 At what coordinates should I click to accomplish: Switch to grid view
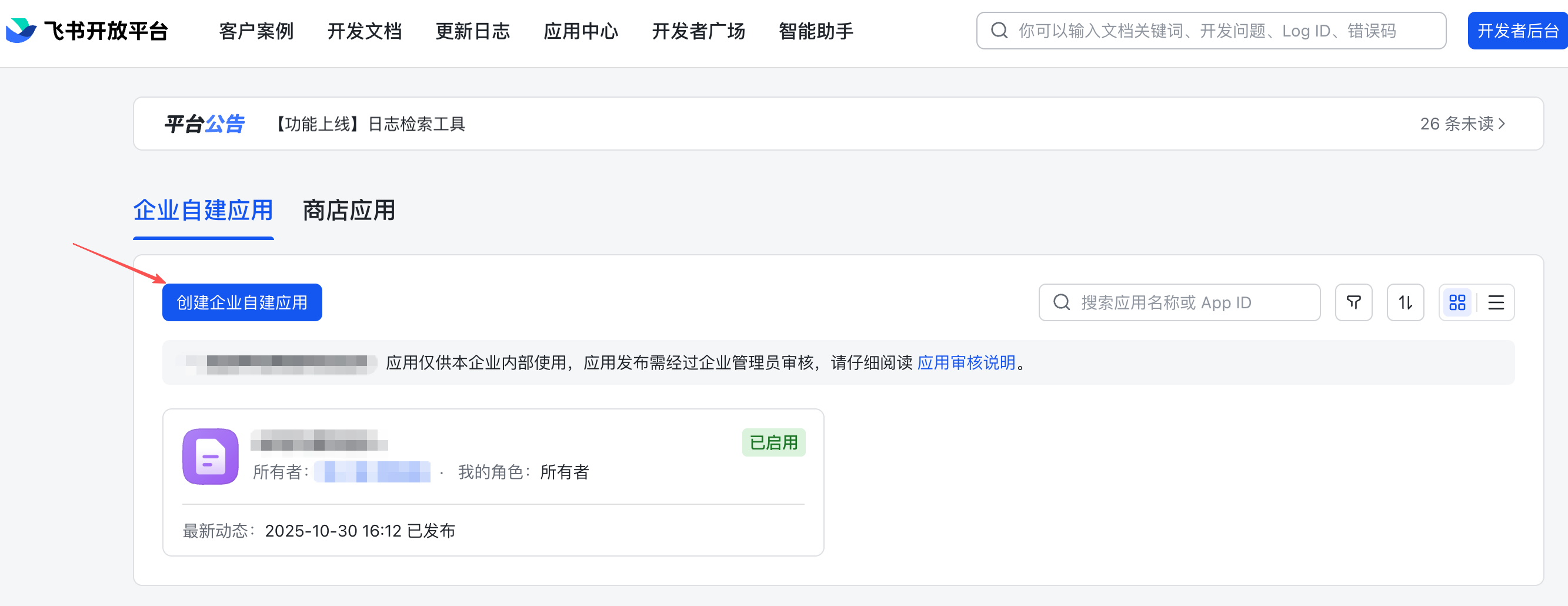1457,302
